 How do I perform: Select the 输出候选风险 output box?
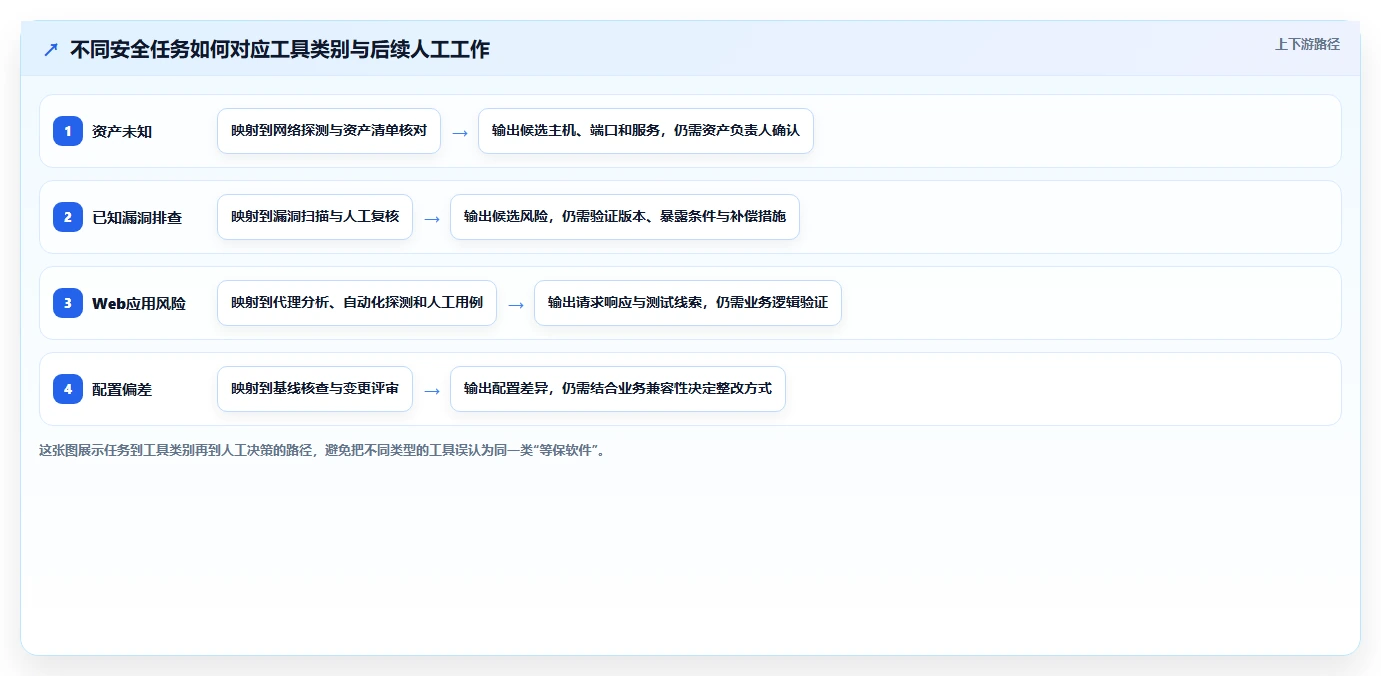coord(625,217)
